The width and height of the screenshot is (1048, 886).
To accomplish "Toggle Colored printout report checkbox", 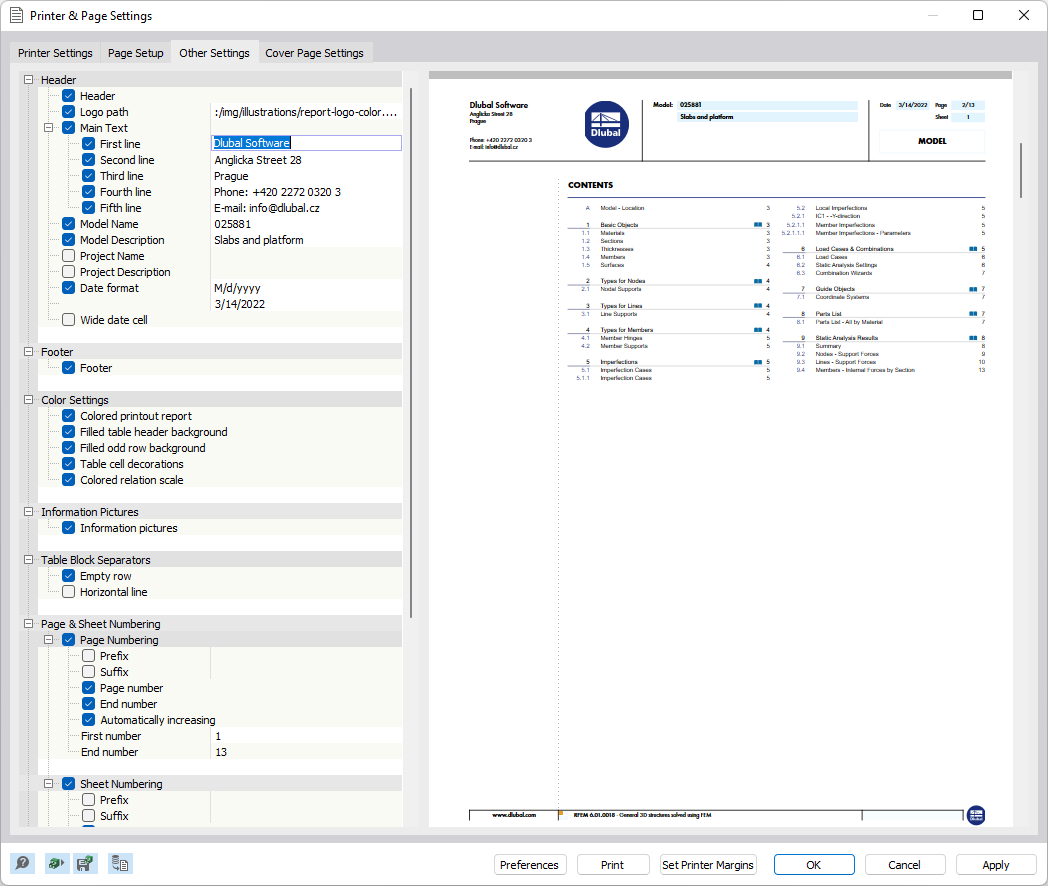I will pyautogui.click(x=69, y=416).
